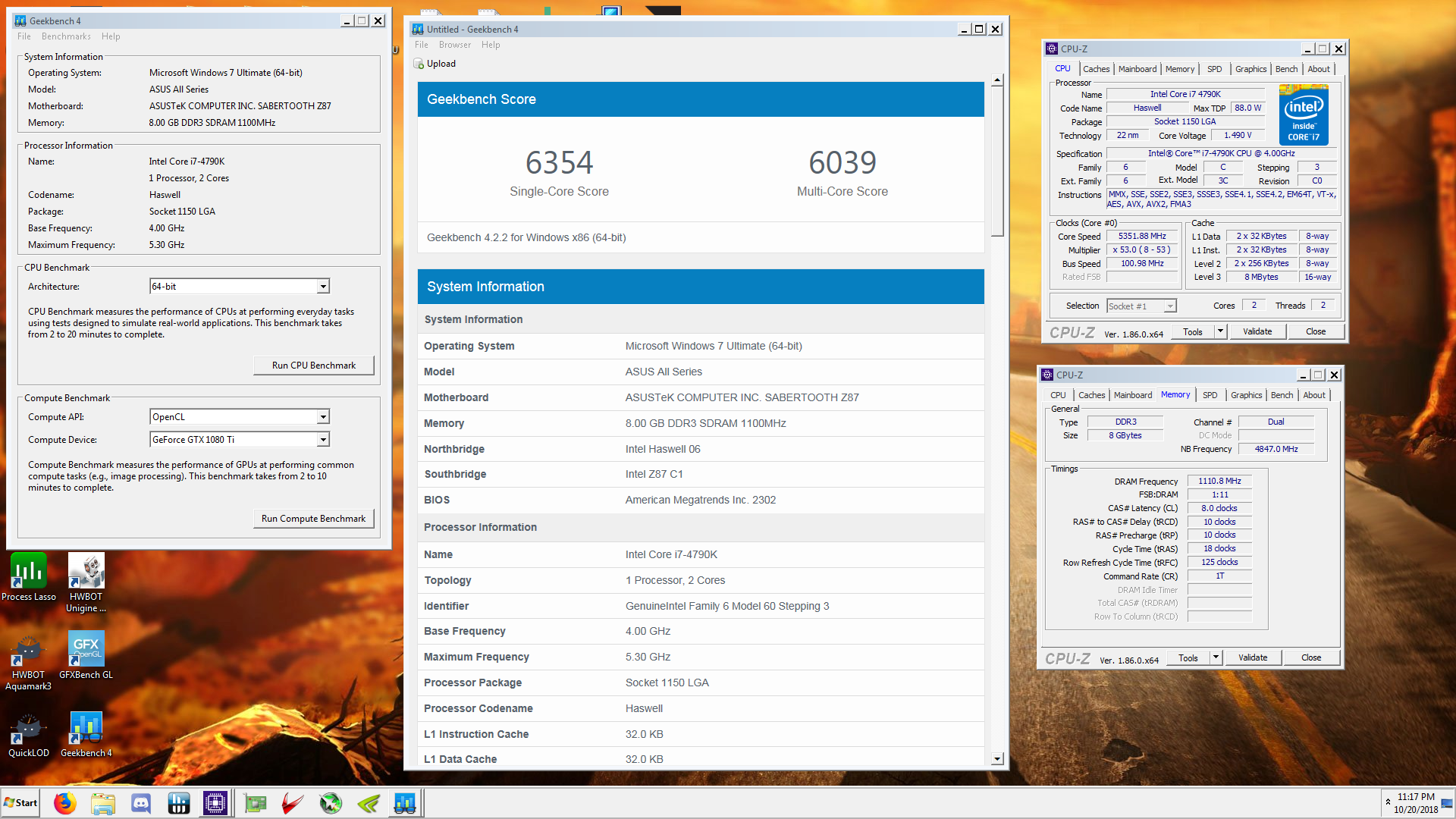Screen dimensions: 1456x819
Task: Open About tab in CPU-Z memory window
Action: tap(1314, 395)
